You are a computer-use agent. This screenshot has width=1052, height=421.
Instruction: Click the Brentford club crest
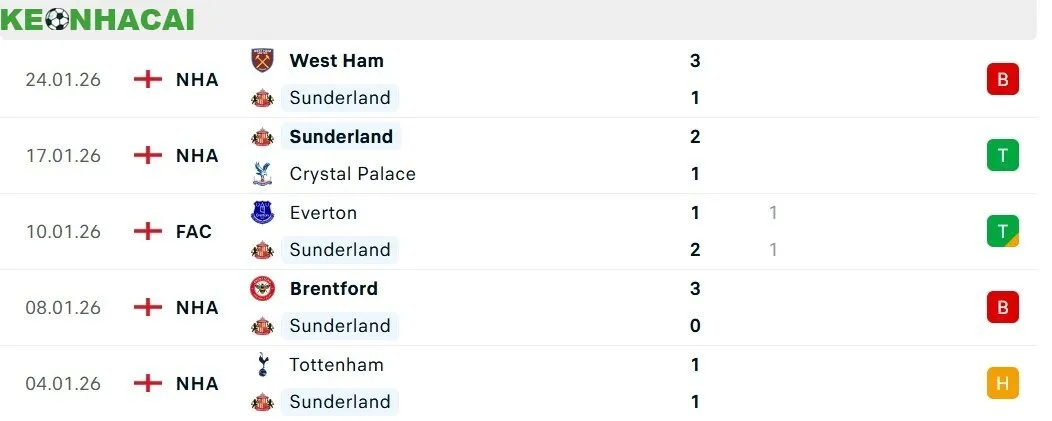[261, 288]
